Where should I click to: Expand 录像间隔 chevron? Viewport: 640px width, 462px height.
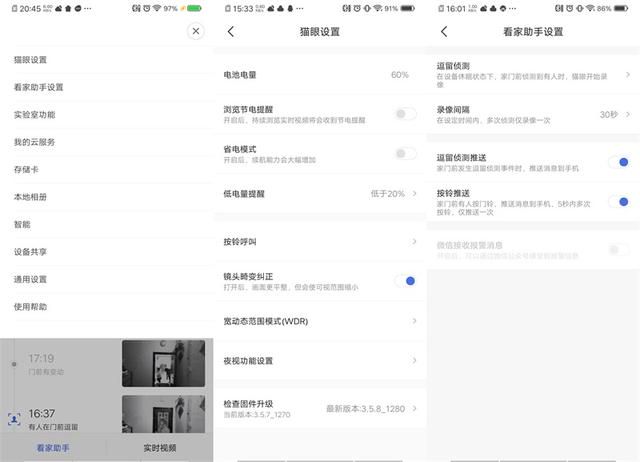click(x=628, y=114)
